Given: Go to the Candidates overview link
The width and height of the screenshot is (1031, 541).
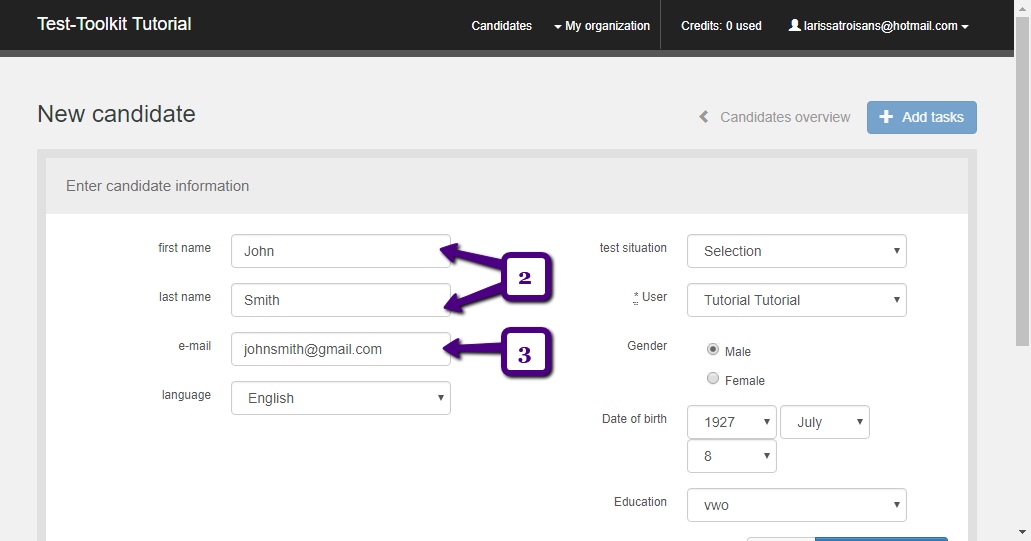Looking at the screenshot, I should (x=775, y=117).
